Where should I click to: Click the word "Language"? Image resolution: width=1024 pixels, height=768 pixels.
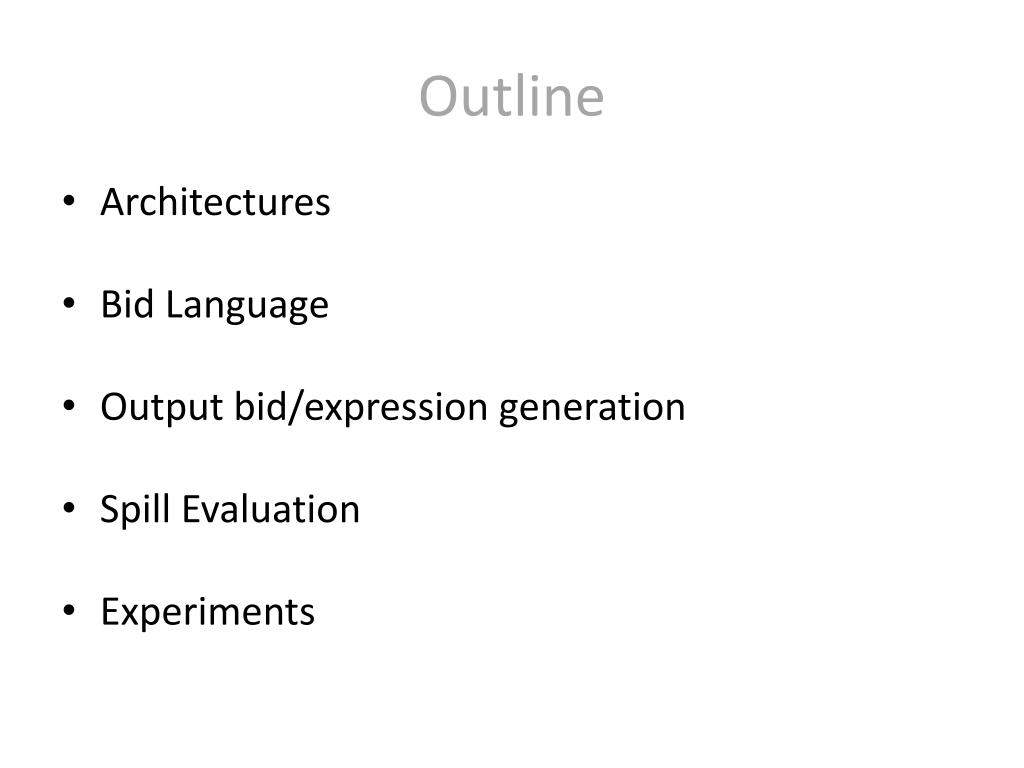coord(247,307)
